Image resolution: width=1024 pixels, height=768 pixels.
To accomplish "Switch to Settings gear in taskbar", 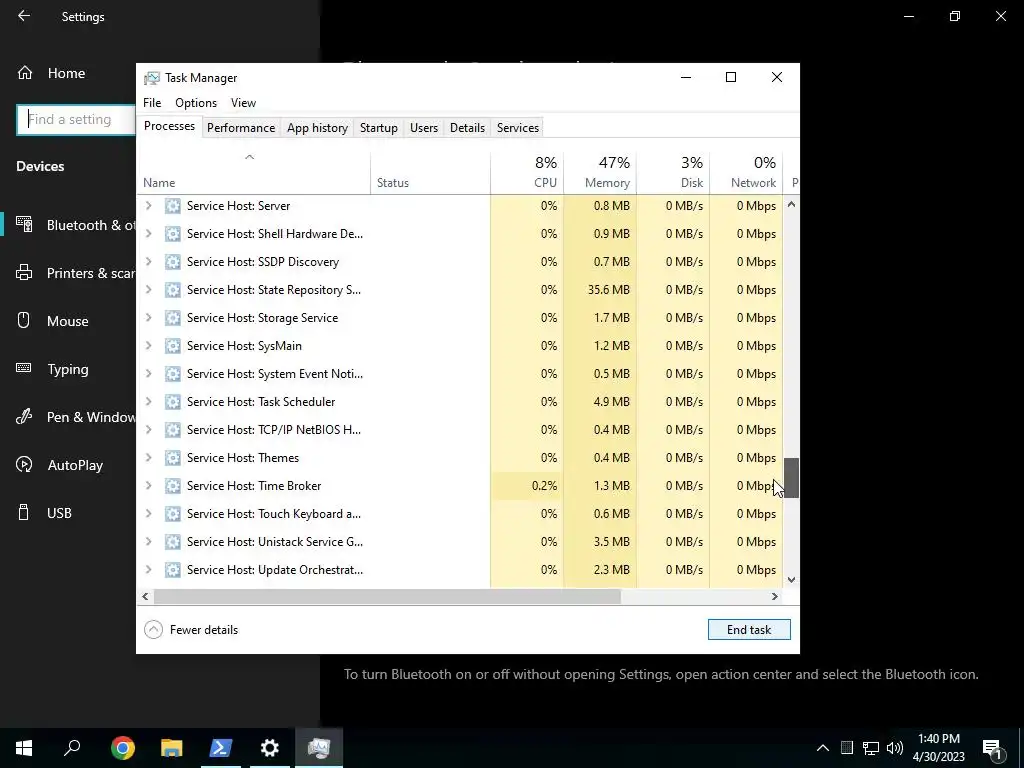I will (270, 748).
